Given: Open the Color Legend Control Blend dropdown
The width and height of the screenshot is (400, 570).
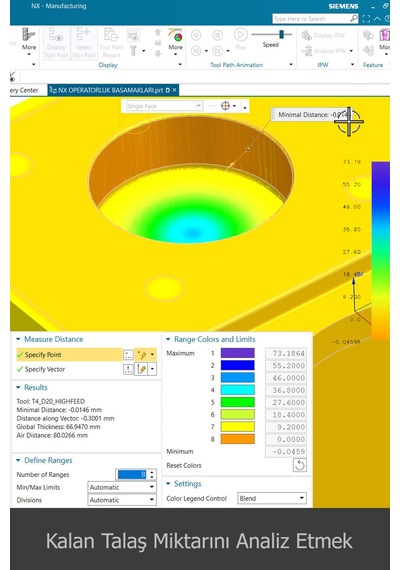Looking at the screenshot, I should pyautogui.click(x=272, y=498).
